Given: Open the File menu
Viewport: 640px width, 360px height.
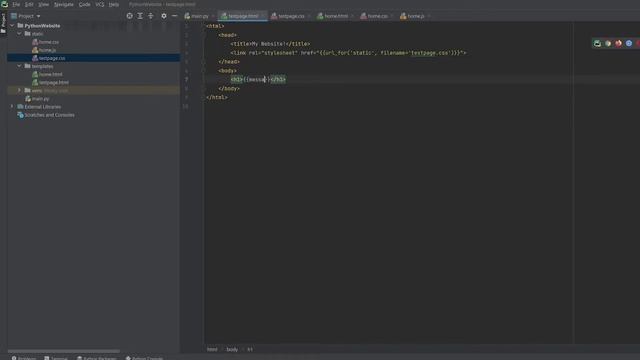Looking at the screenshot, I should click(16, 4).
